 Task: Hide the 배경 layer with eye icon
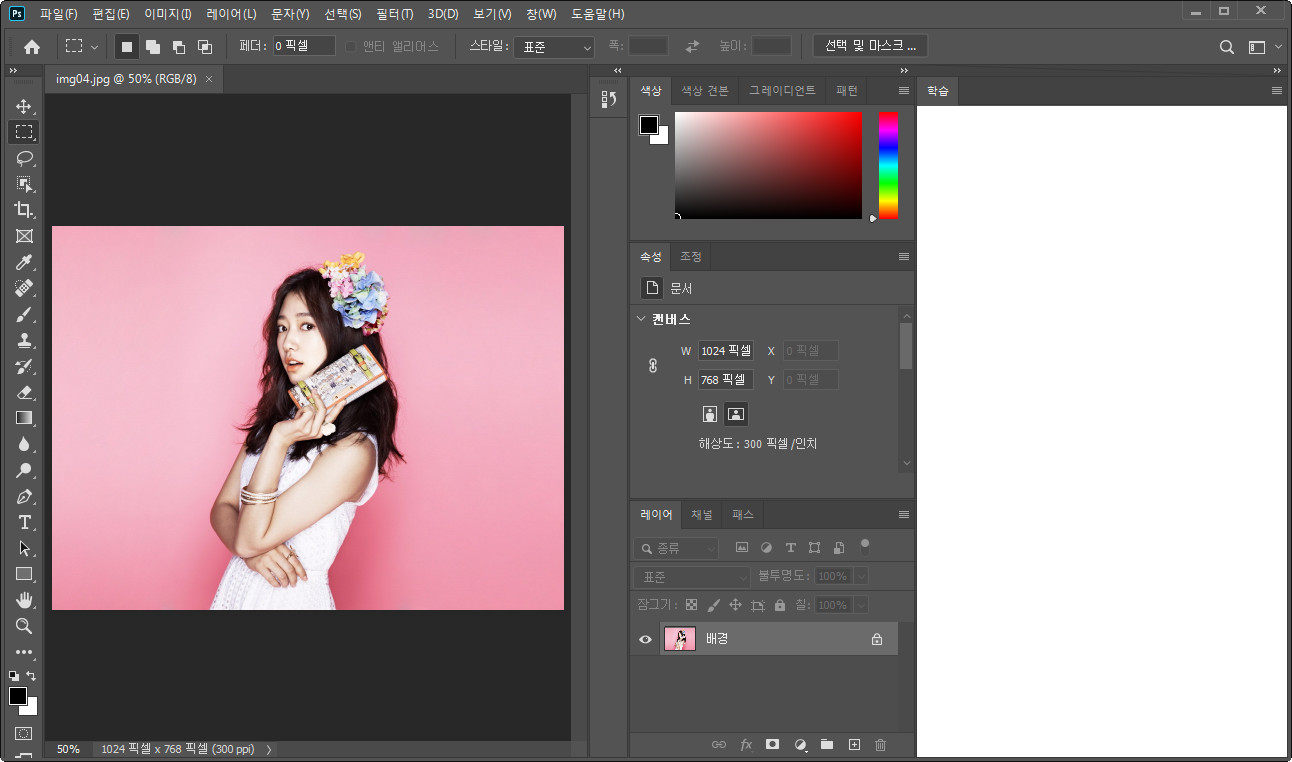645,639
